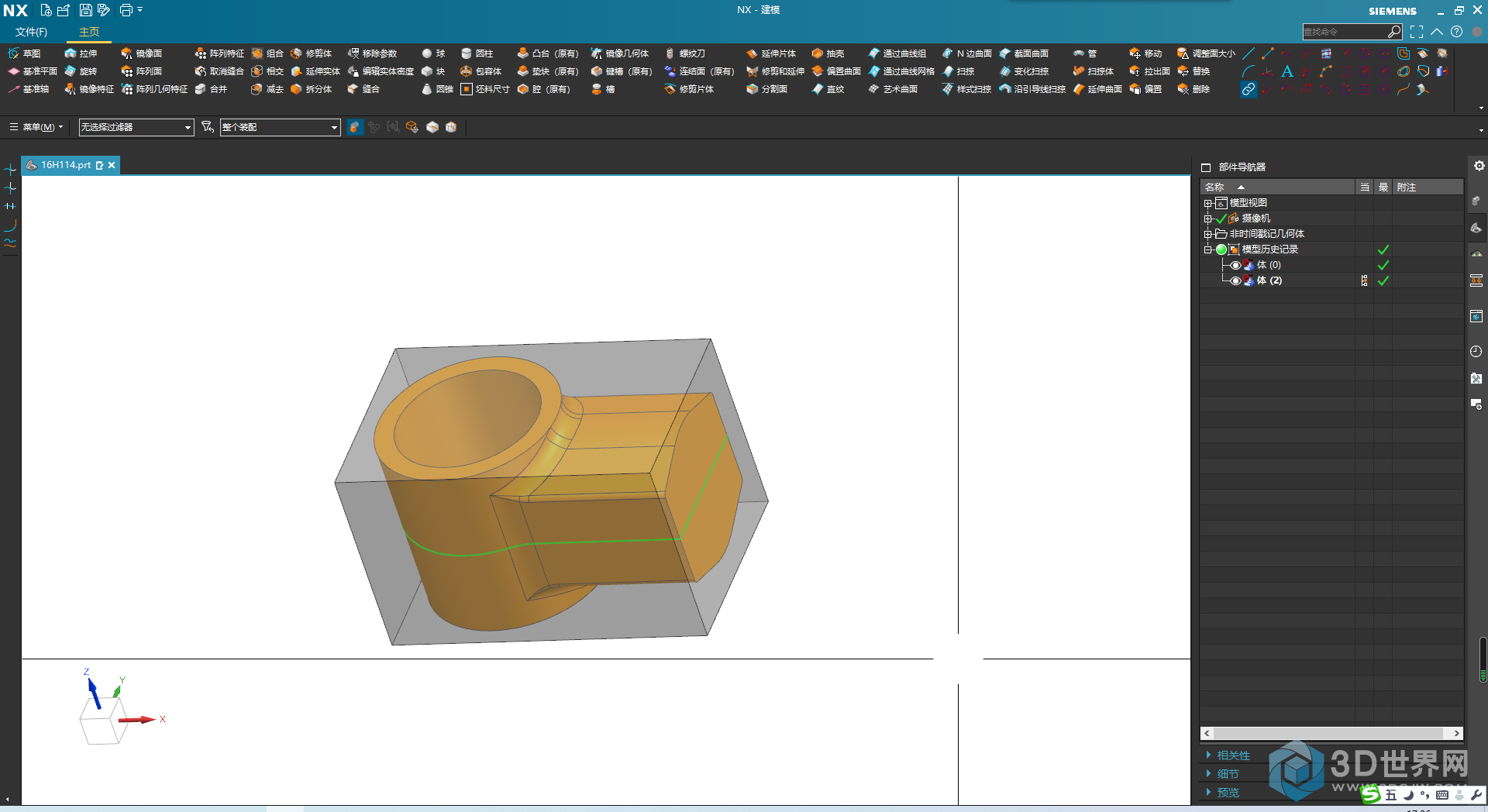Open the 整个装配 scope dropdown

[280, 127]
